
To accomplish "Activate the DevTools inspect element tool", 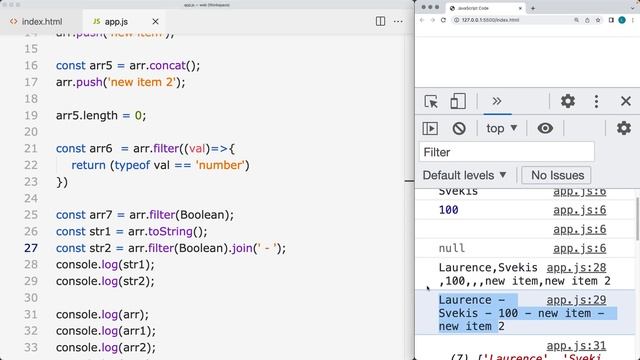I will point(431,101).
